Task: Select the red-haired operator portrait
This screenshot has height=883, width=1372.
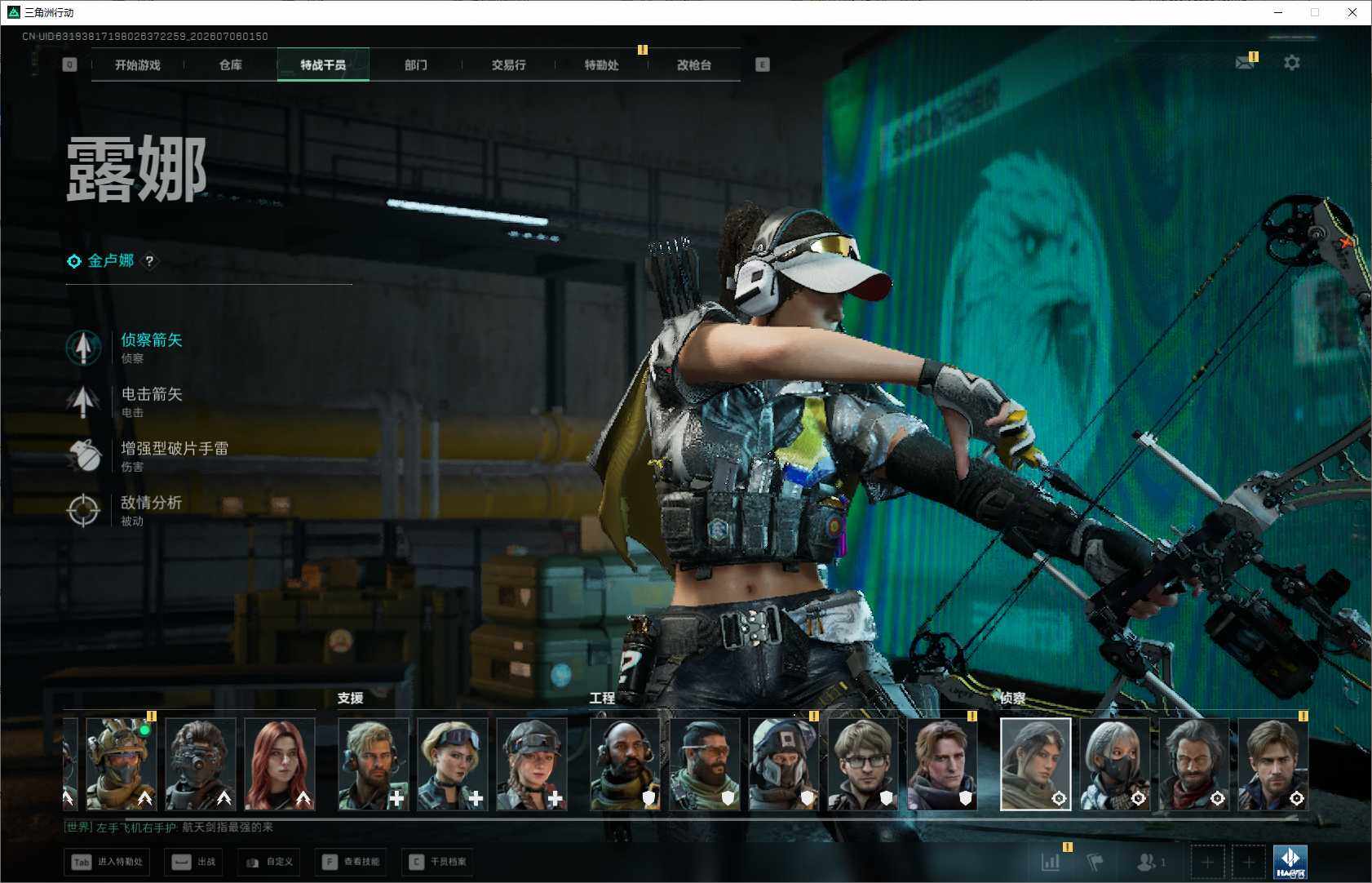Action: (280, 765)
